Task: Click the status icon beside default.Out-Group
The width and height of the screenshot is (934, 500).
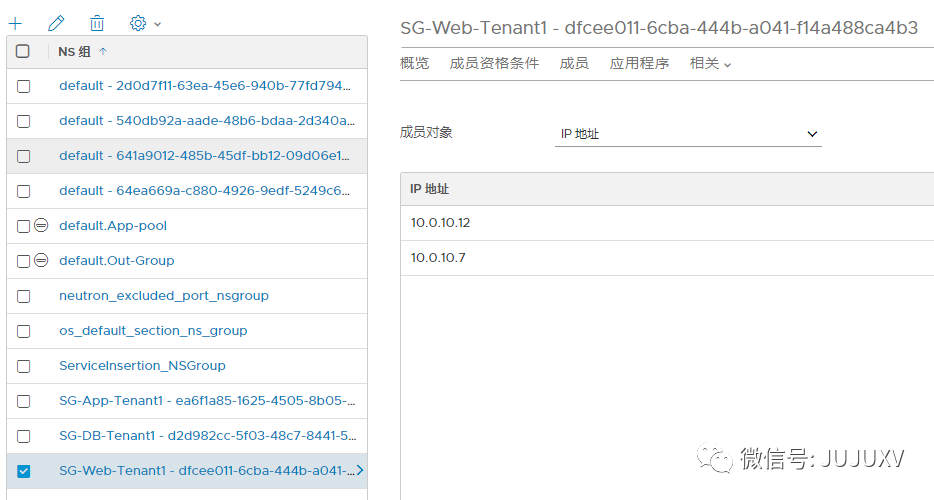Action: 41,261
